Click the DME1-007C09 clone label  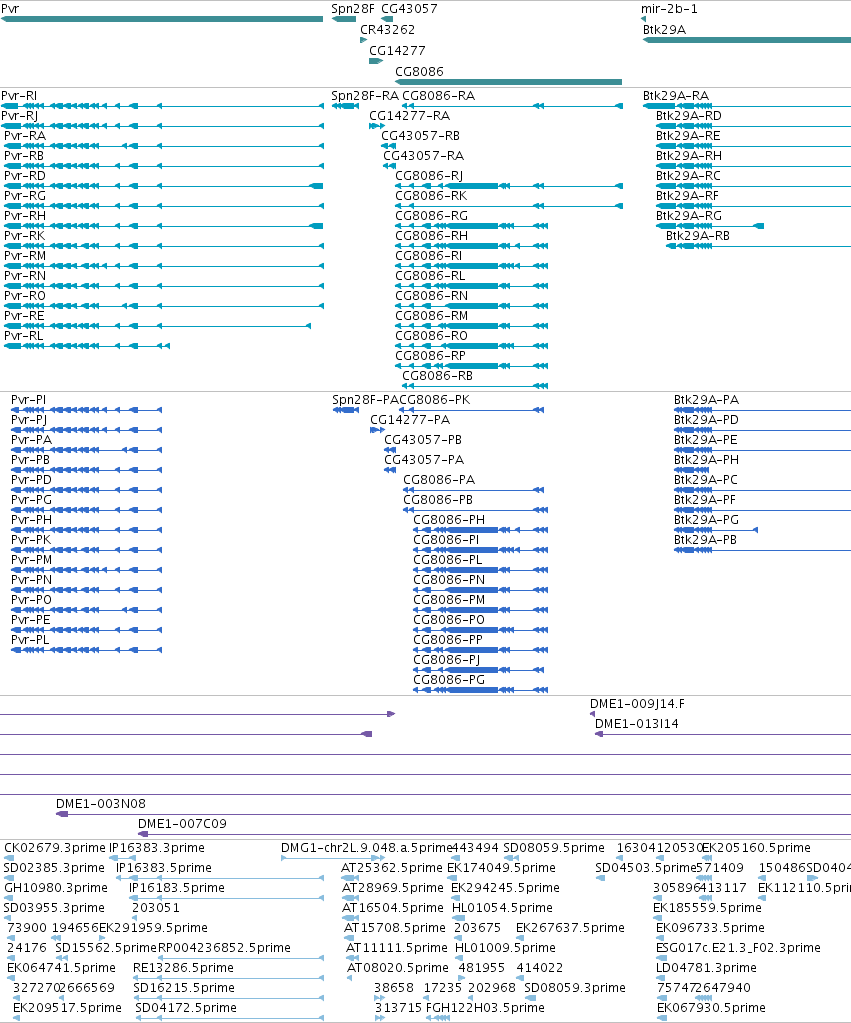click(182, 824)
